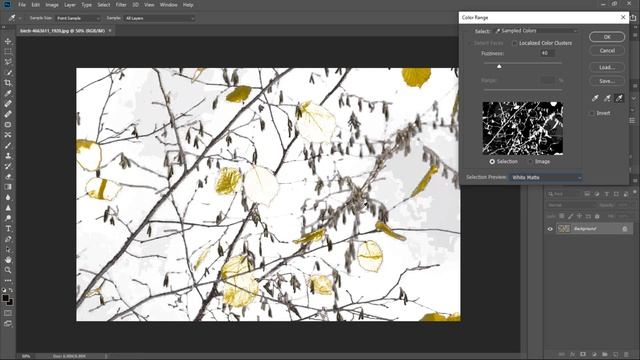
Task: Select the Brush tool
Action: pos(8,145)
